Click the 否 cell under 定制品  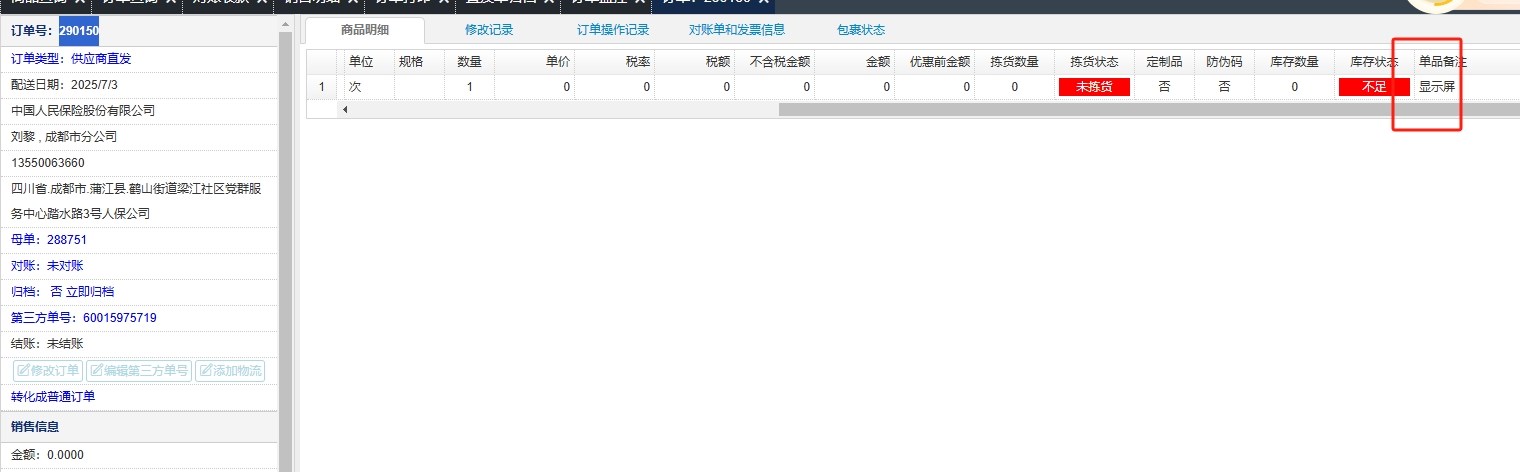coord(1165,87)
